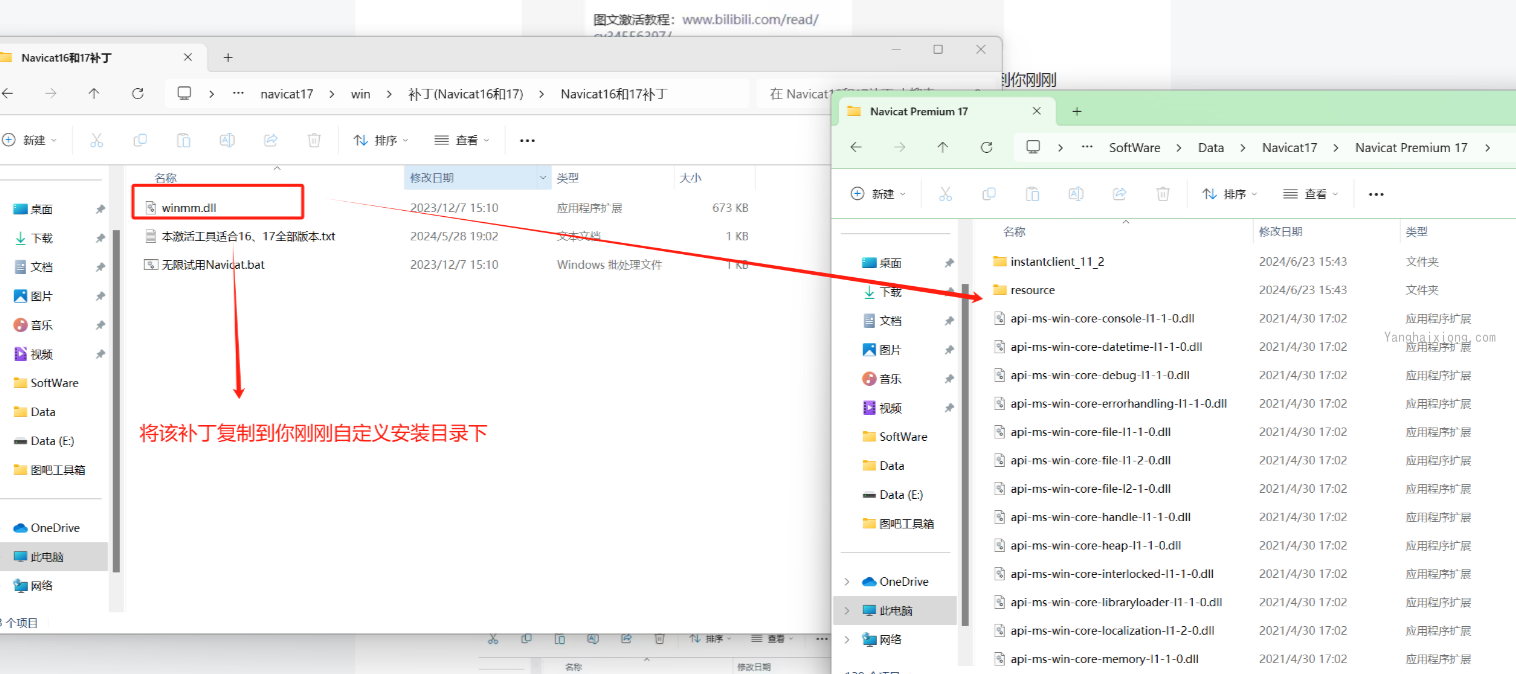Open 新建 dropdown in Navicat Premium 17 window
This screenshot has height=674, width=1516.
(878, 194)
